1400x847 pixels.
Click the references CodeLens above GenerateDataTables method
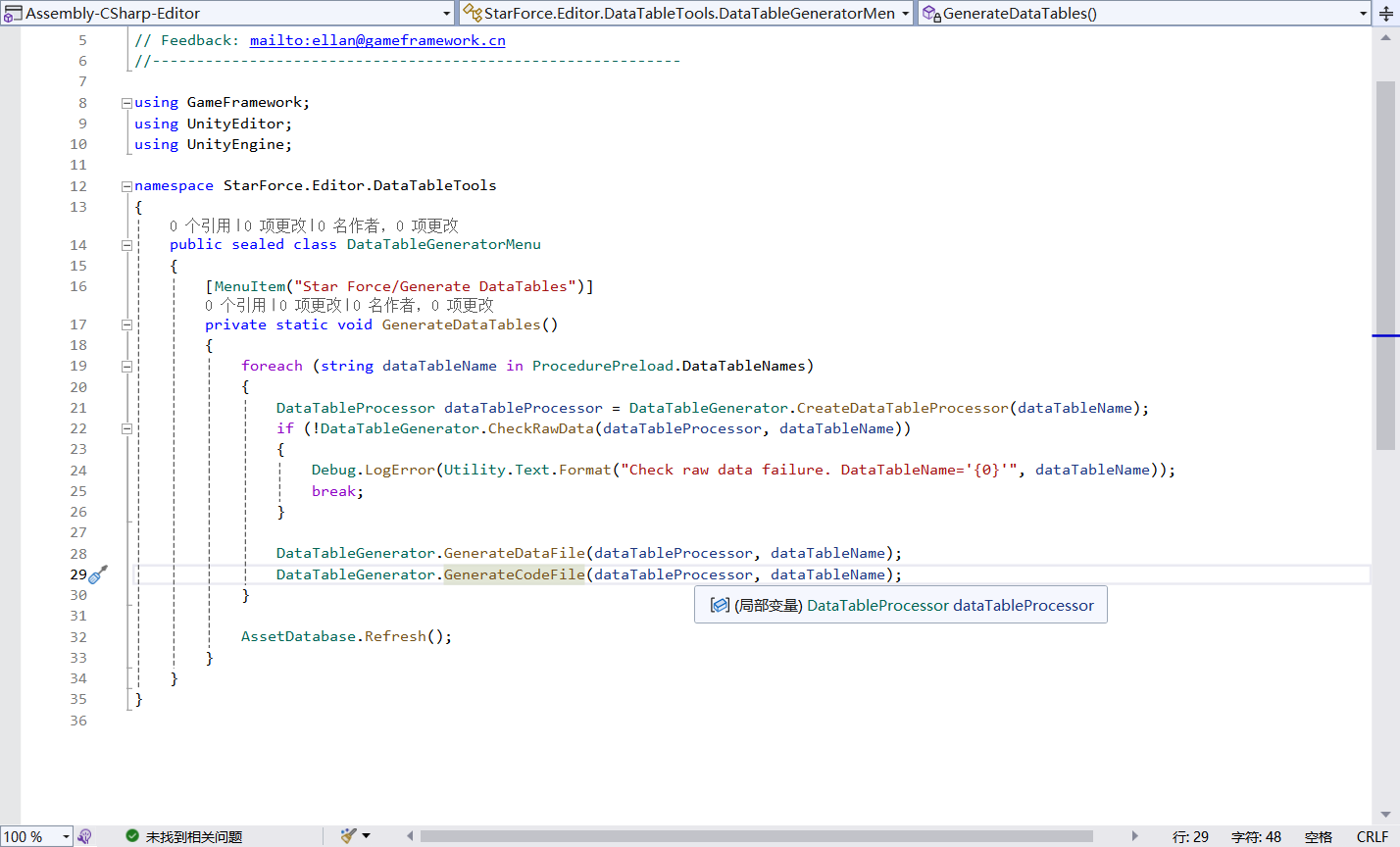(349, 305)
